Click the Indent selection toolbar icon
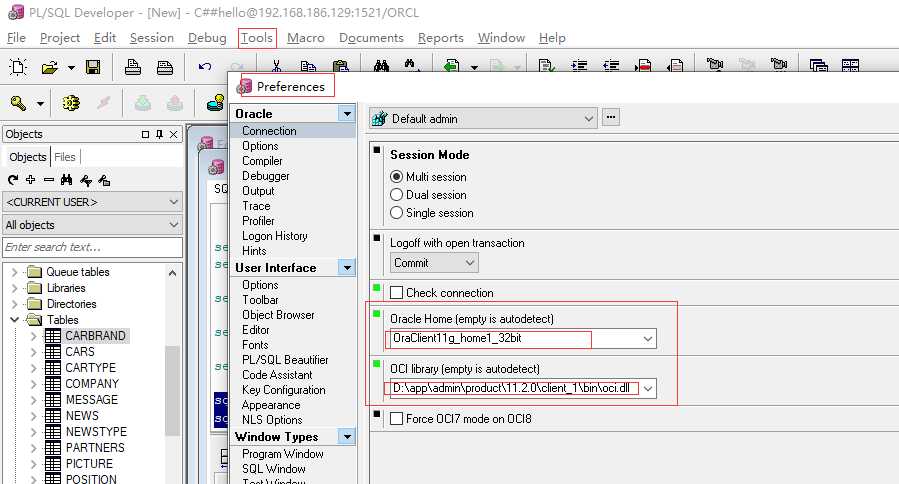Screen dimensions: 899x484 tap(580, 66)
